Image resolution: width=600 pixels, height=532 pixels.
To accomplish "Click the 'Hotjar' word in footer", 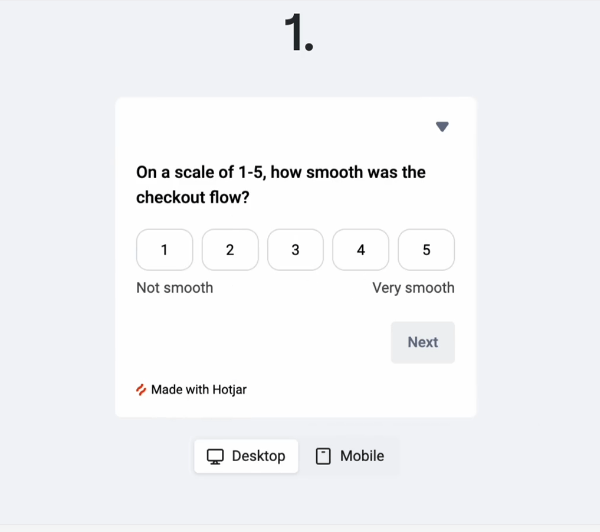I will click(x=230, y=390).
